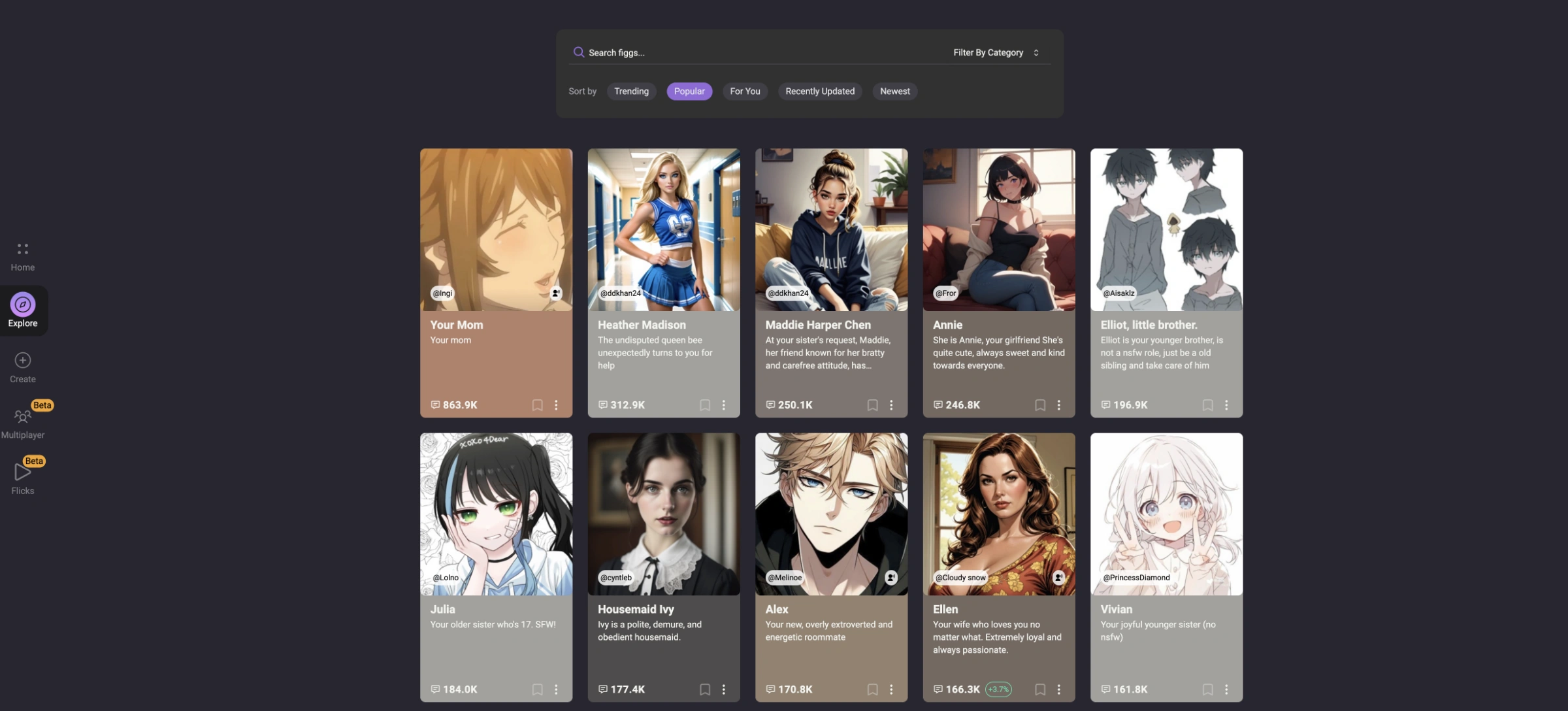Click the chat count icon on Your Mom card
Image resolution: width=1568 pixels, height=711 pixels.
pos(435,405)
